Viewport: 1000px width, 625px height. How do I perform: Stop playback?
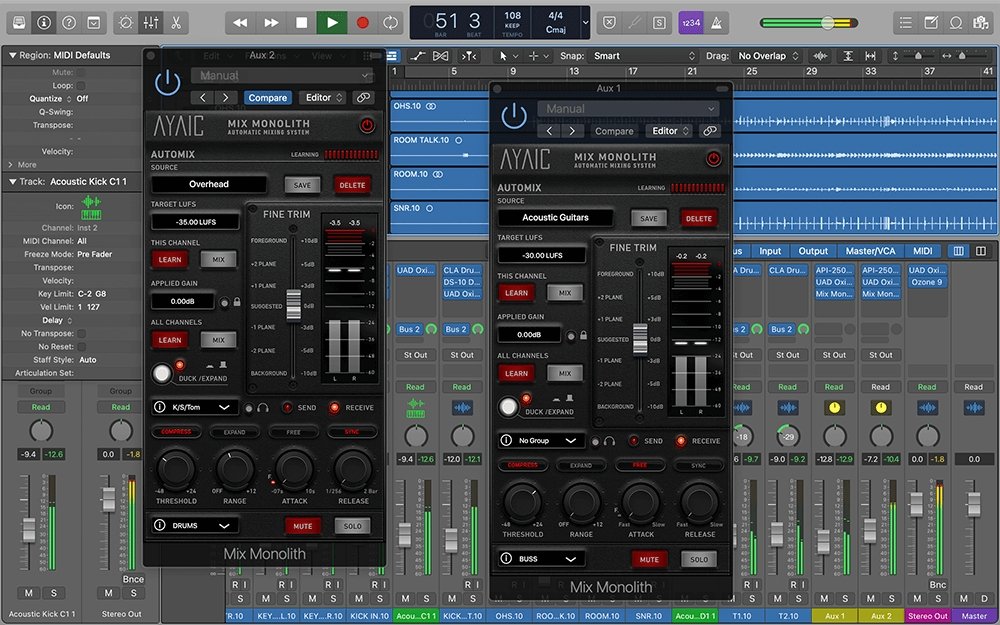302,23
